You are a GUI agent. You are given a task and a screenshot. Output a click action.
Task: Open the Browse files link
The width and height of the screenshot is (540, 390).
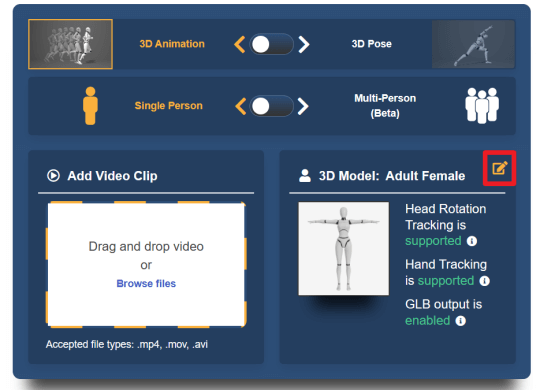coord(146,284)
